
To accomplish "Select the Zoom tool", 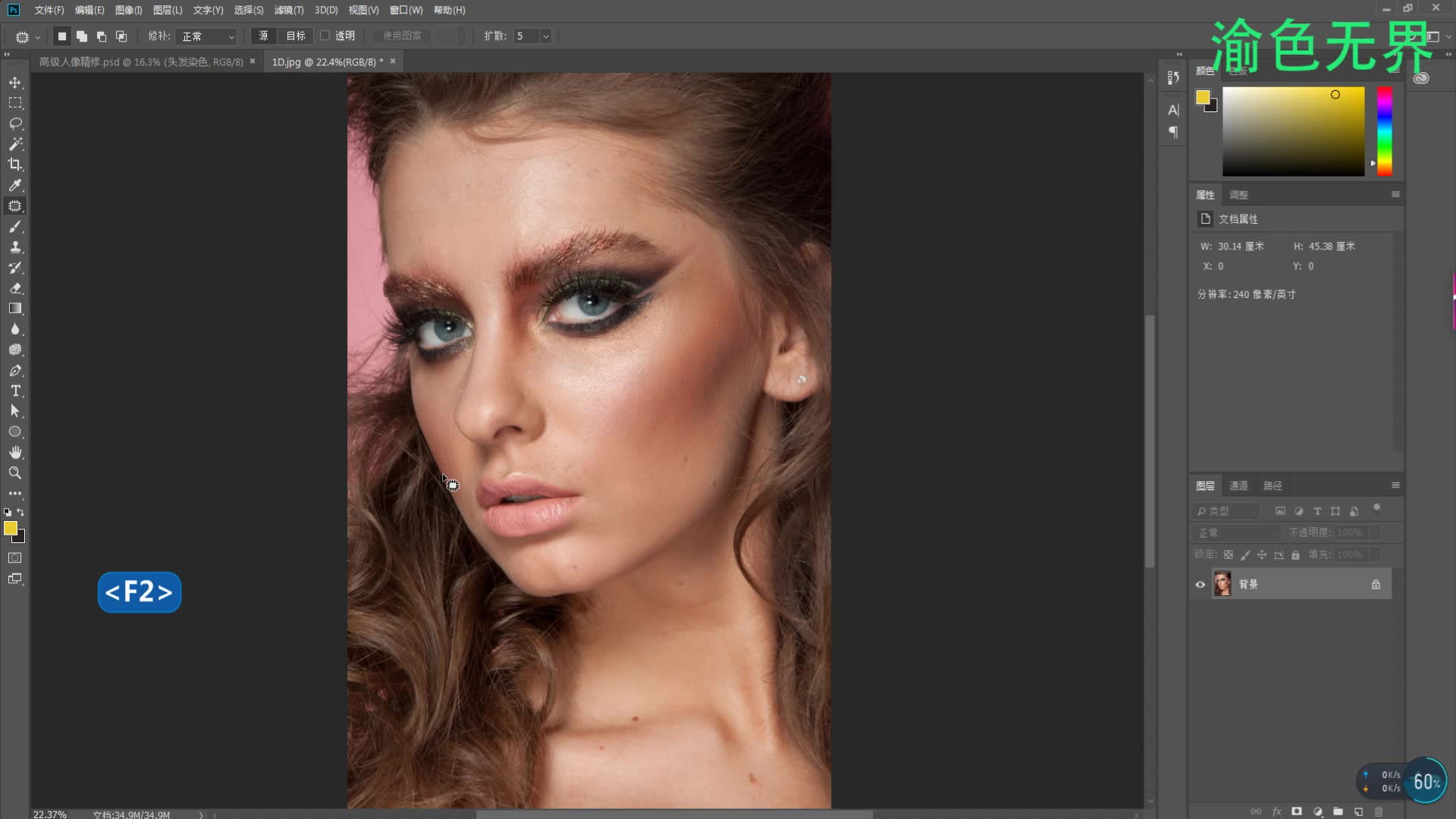I will (15, 472).
